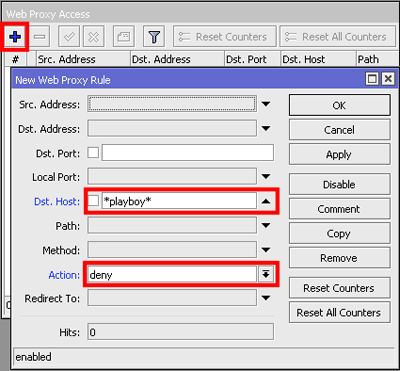Screen dimensions: 400x371
Task: Expand the Src. Address field arrow
Action: pyautogui.click(x=266, y=104)
